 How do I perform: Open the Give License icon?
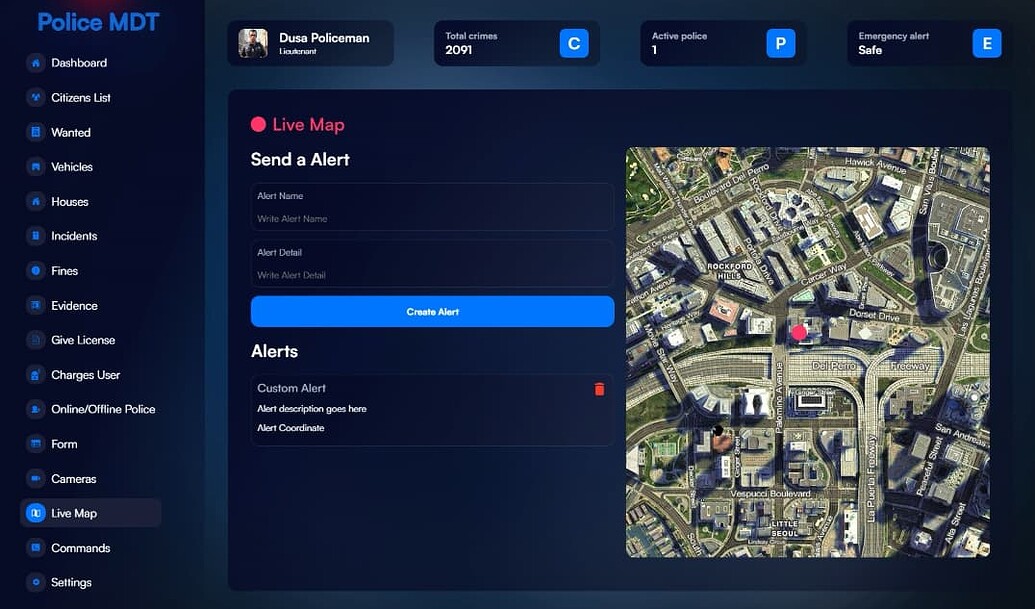[x=35, y=340]
